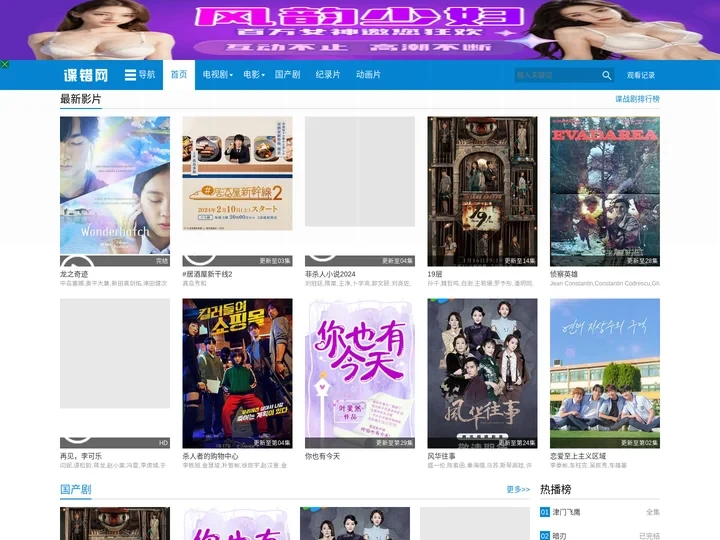Close the banner ad with the green X

pyautogui.click(x=5, y=64)
